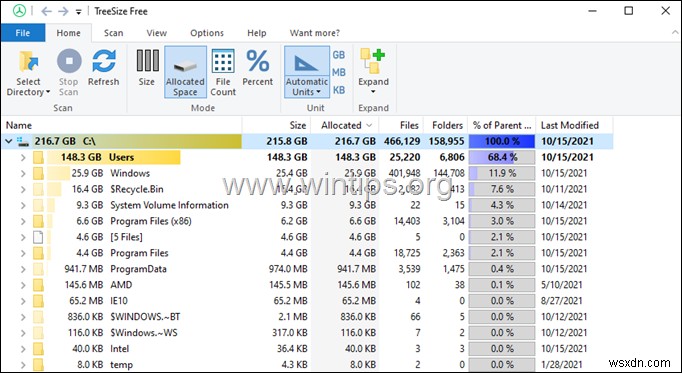The height and width of the screenshot is (373, 682).
Task: Open the Help tab
Action: coord(257,33)
